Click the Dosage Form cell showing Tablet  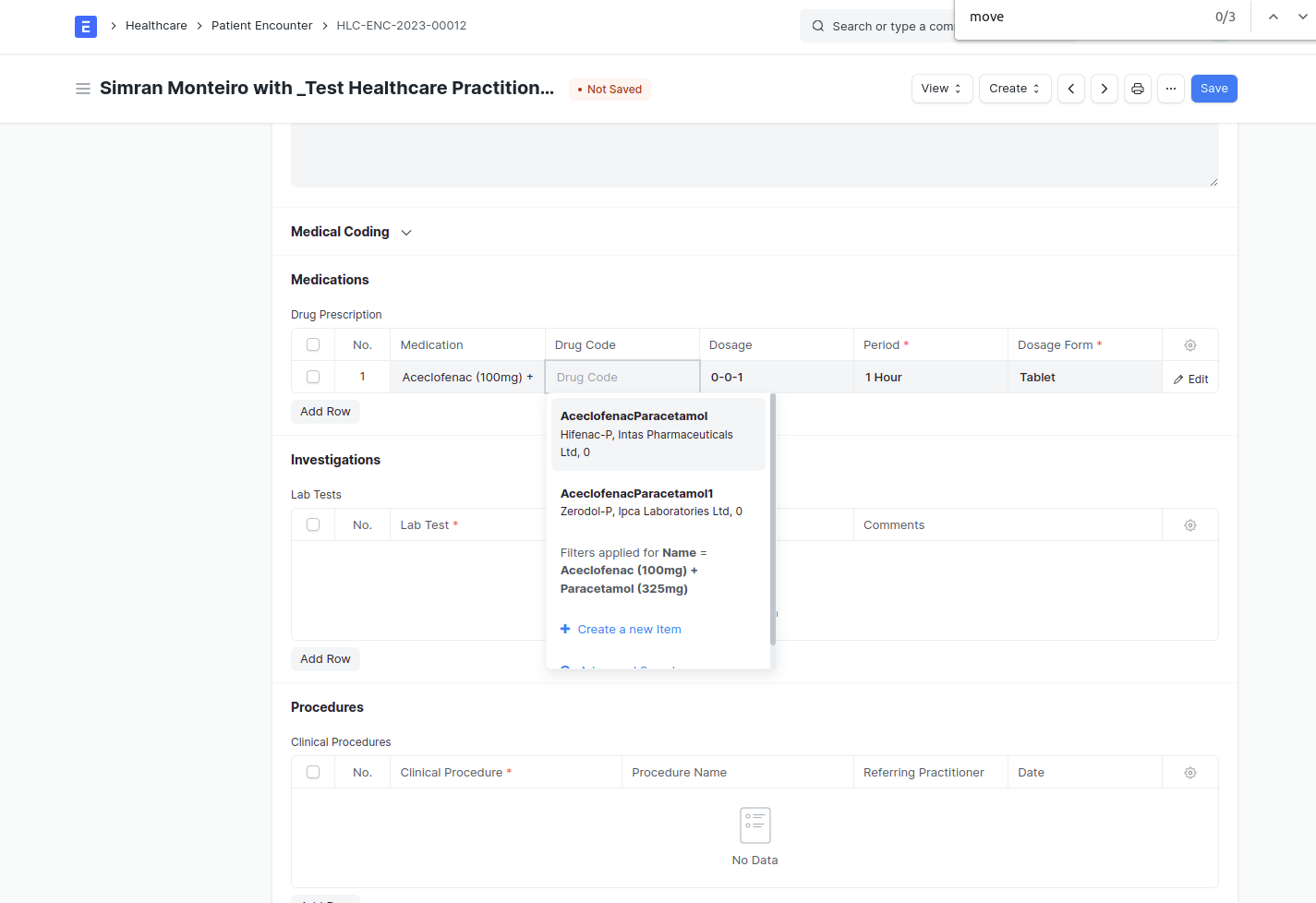[x=1085, y=378]
